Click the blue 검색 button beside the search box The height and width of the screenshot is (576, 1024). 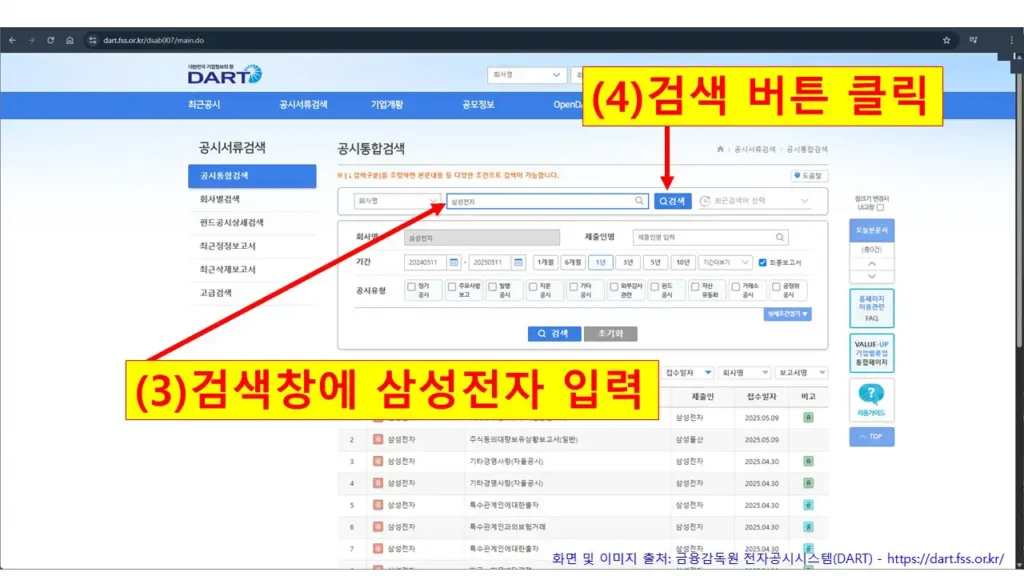pos(673,201)
